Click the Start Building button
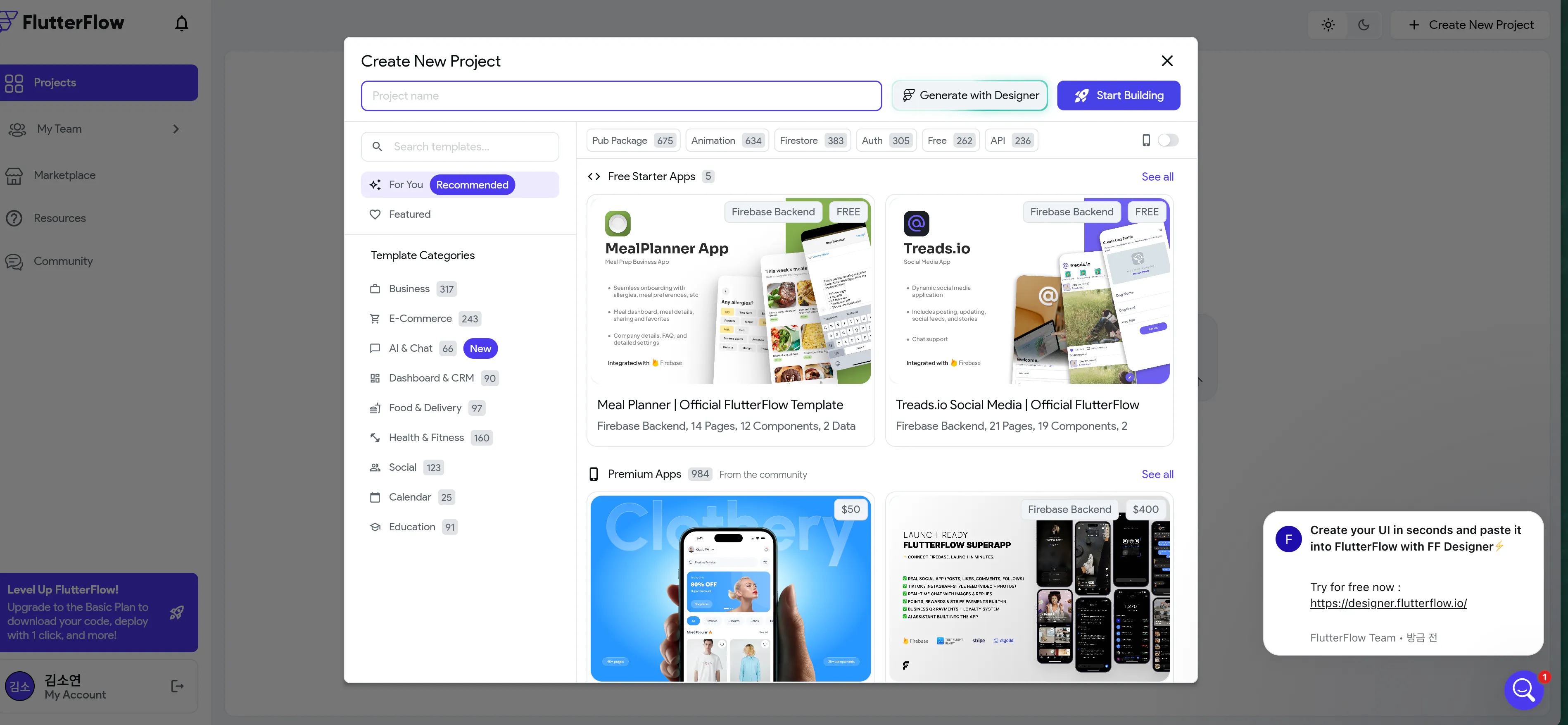The height and width of the screenshot is (725, 1568). (x=1118, y=95)
